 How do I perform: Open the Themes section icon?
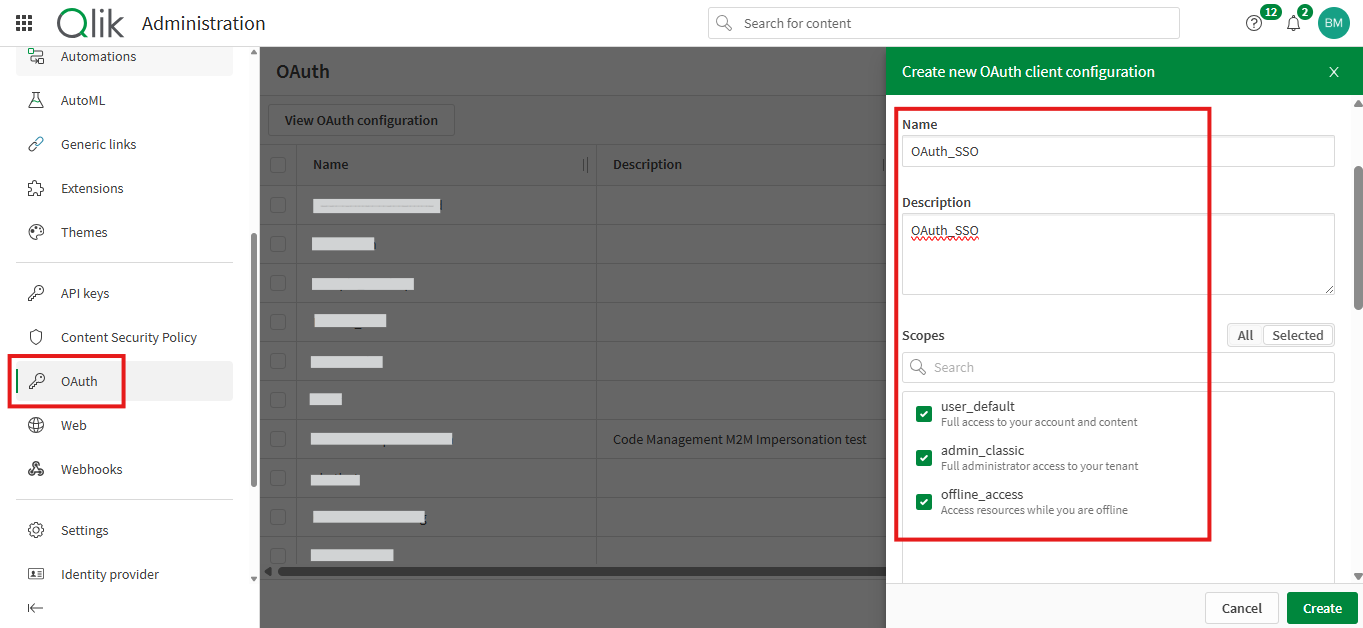point(36,232)
